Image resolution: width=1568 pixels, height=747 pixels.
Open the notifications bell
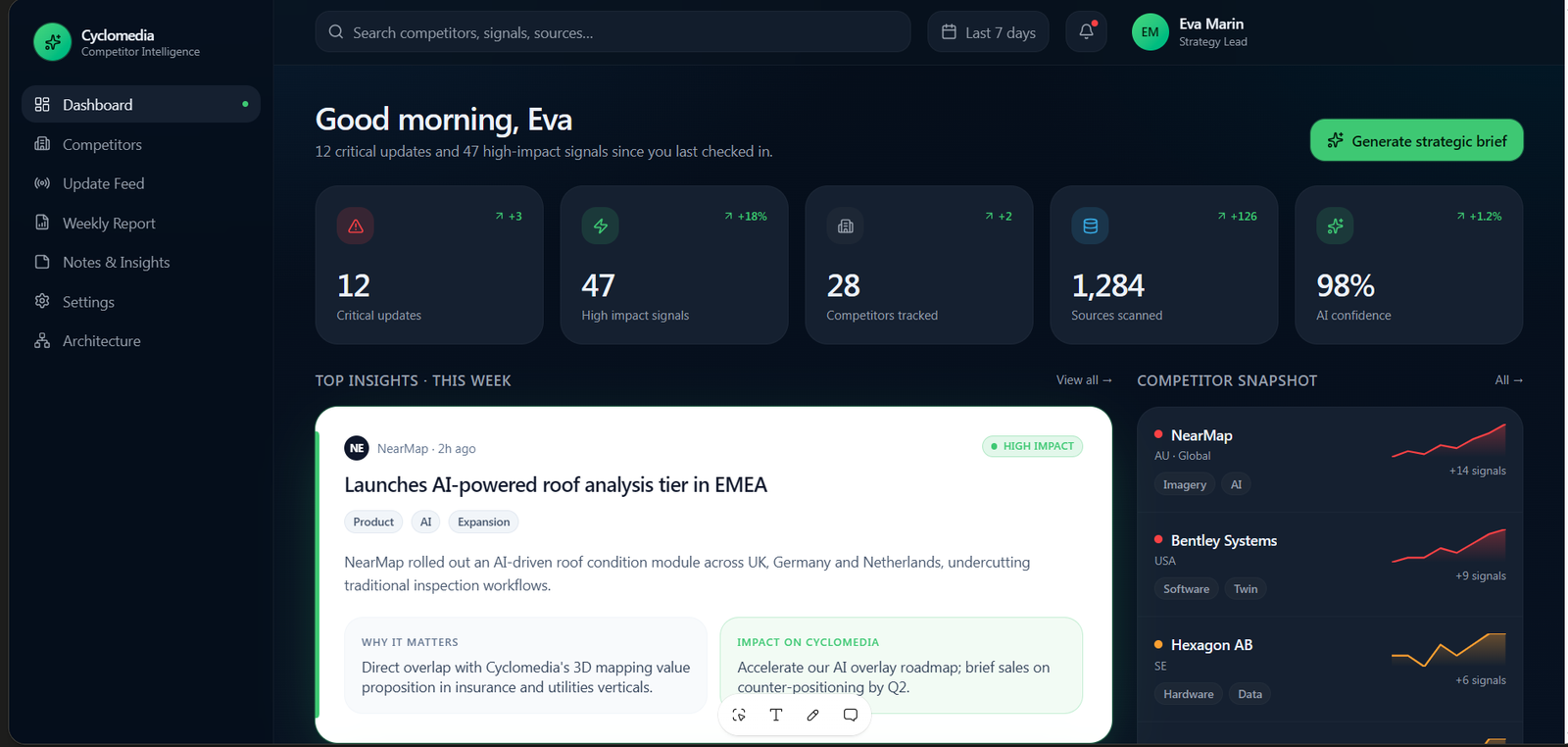pyautogui.click(x=1086, y=31)
